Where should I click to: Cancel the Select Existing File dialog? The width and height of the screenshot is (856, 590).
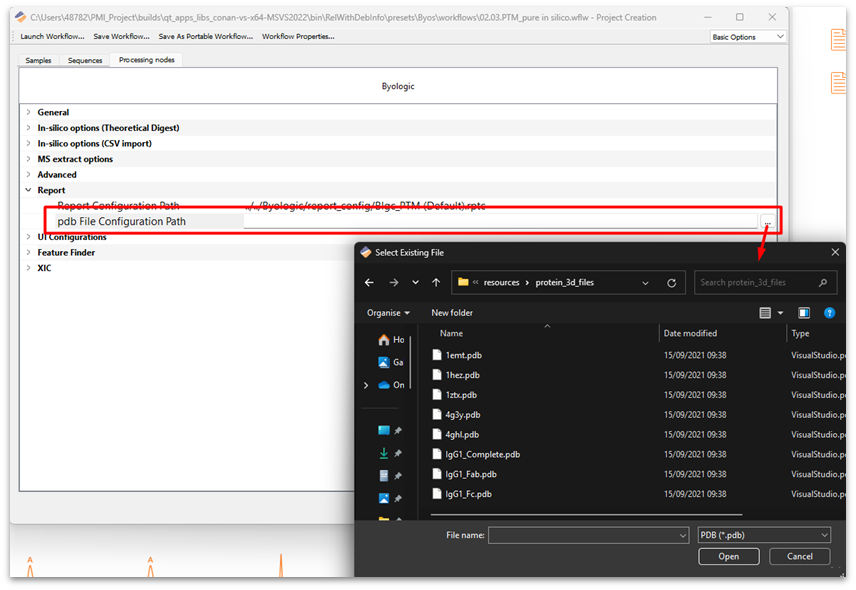pyautogui.click(x=799, y=556)
